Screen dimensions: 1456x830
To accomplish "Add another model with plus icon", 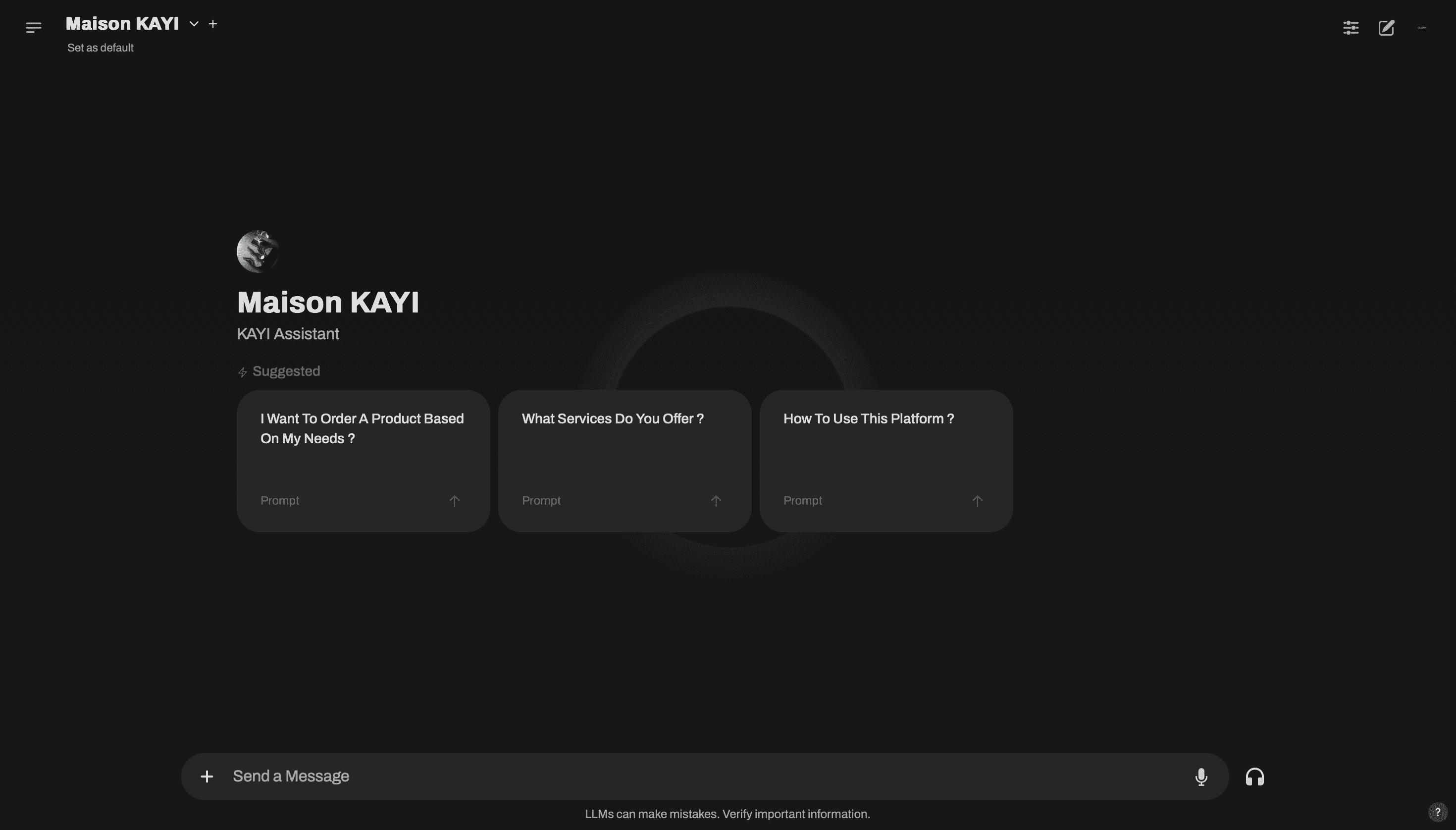I will point(212,24).
